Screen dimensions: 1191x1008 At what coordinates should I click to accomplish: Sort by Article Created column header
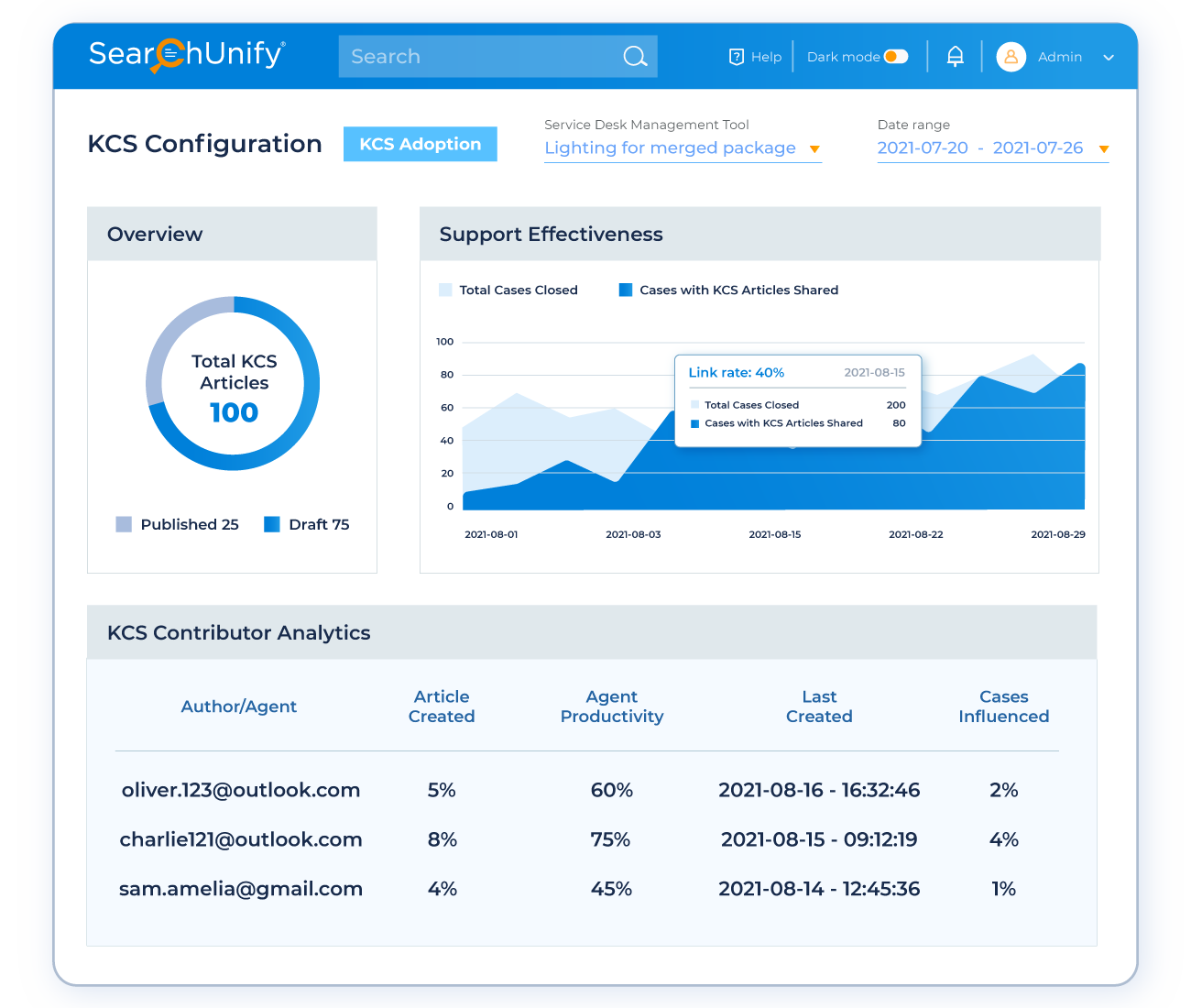(x=442, y=707)
